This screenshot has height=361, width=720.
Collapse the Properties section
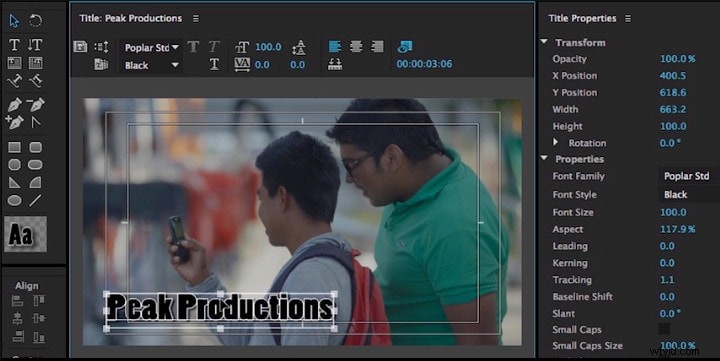tap(544, 158)
